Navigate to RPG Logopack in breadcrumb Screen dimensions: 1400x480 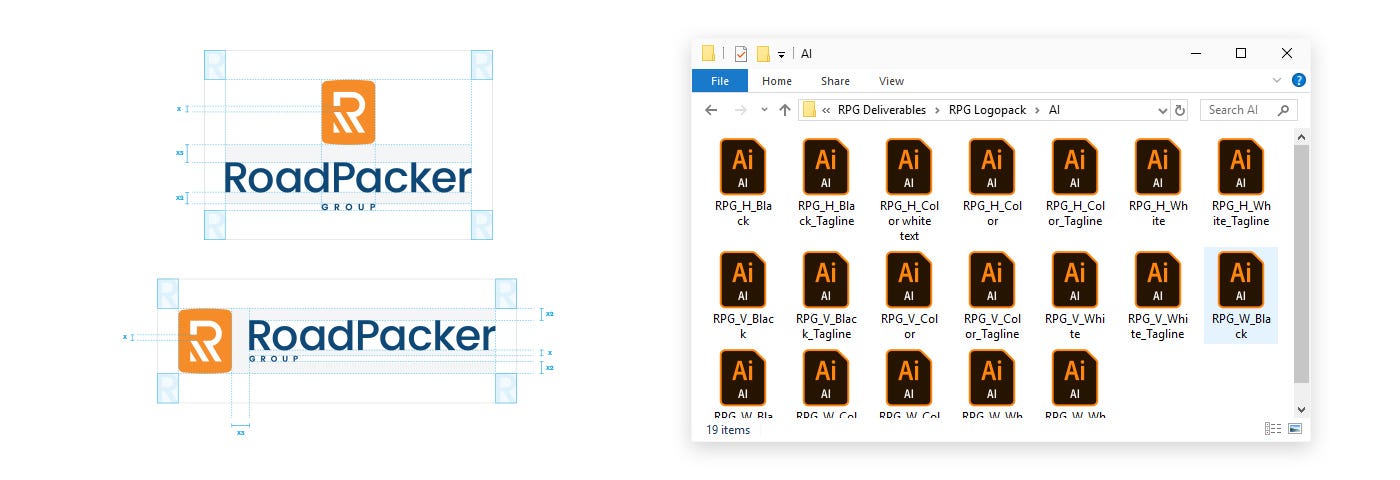tap(988, 110)
